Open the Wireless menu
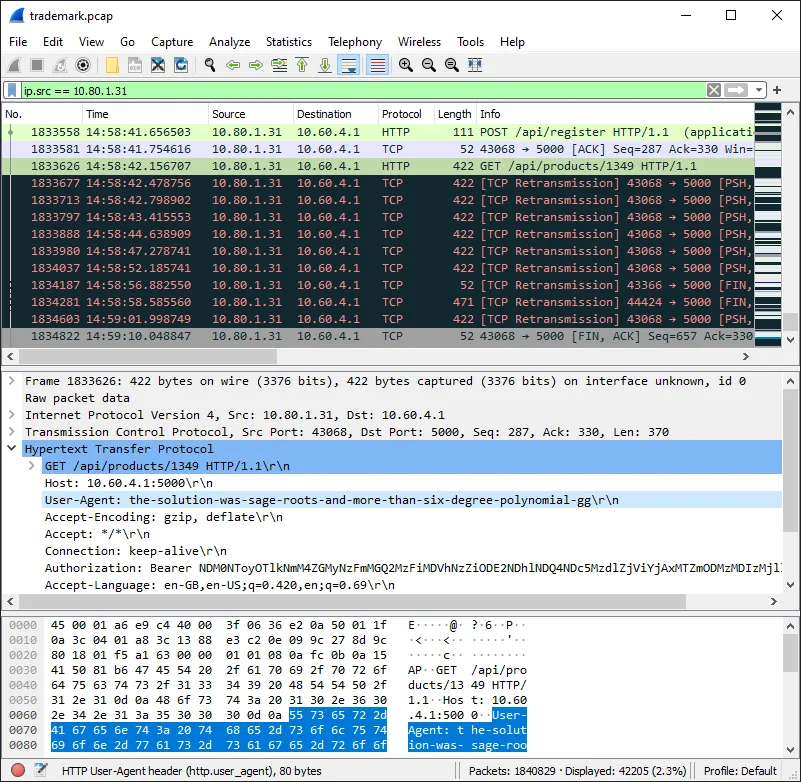 pyautogui.click(x=419, y=42)
